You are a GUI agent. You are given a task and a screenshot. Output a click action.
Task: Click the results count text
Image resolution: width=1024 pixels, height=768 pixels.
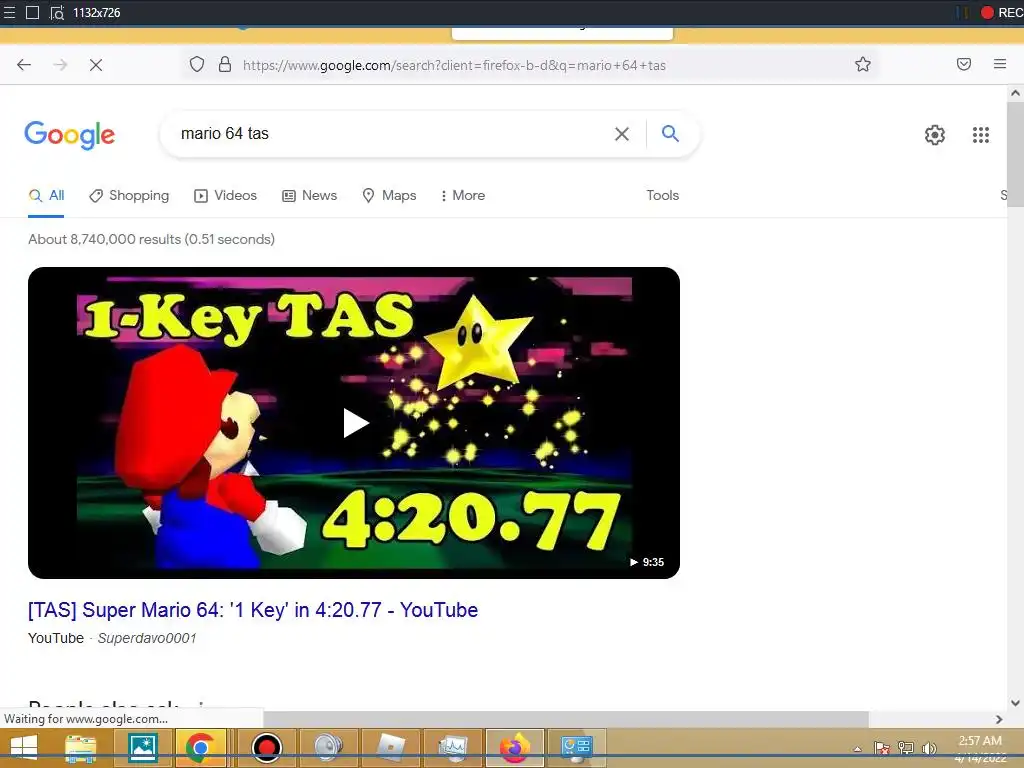pos(152,239)
